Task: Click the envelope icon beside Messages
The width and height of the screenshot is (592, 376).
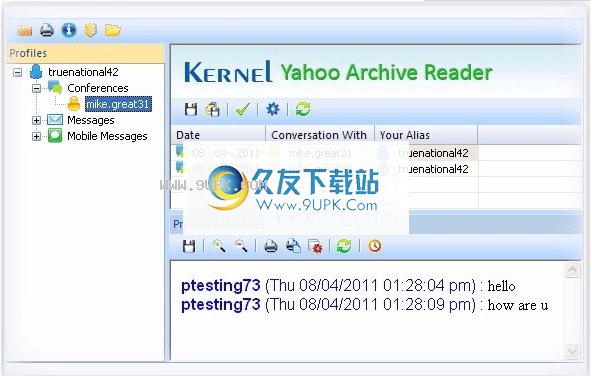Action: pyautogui.click(x=55, y=120)
